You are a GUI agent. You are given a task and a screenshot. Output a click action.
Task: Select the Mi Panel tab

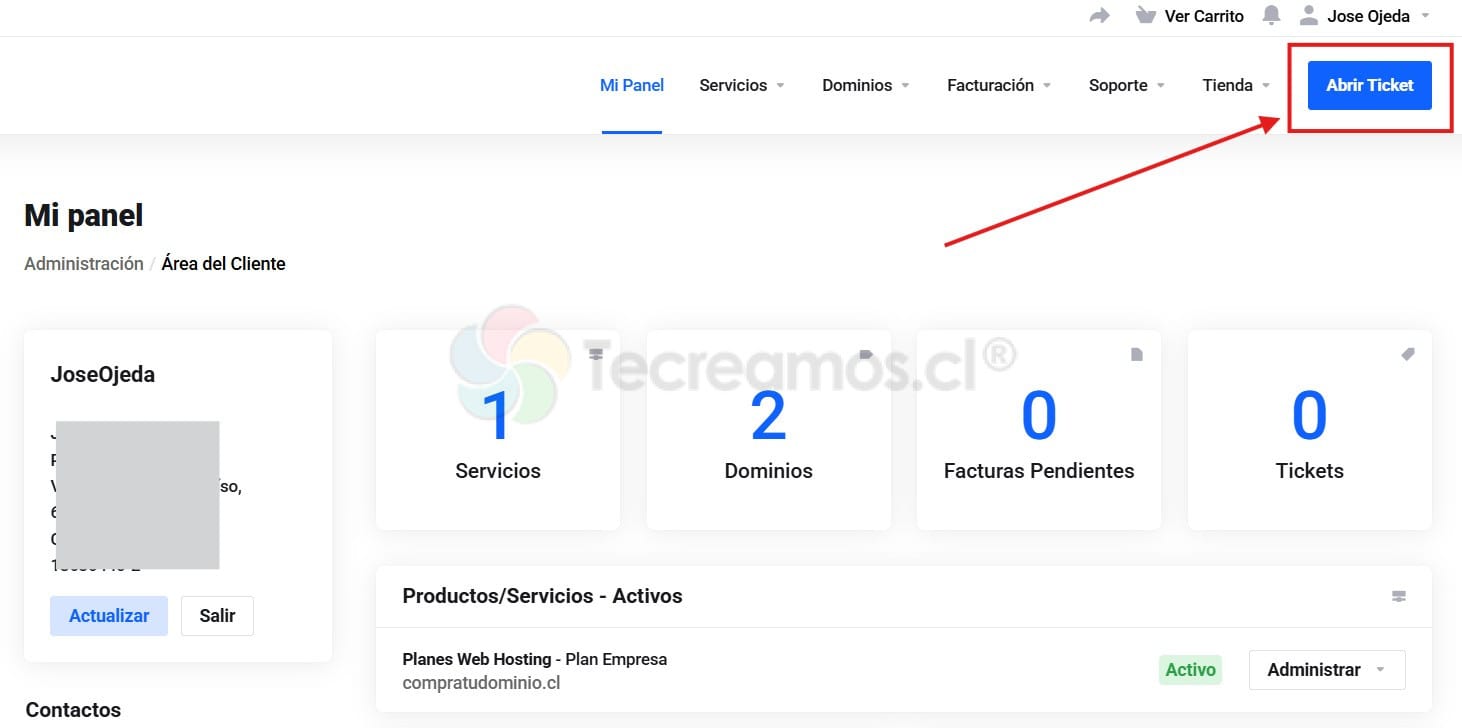click(x=631, y=85)
